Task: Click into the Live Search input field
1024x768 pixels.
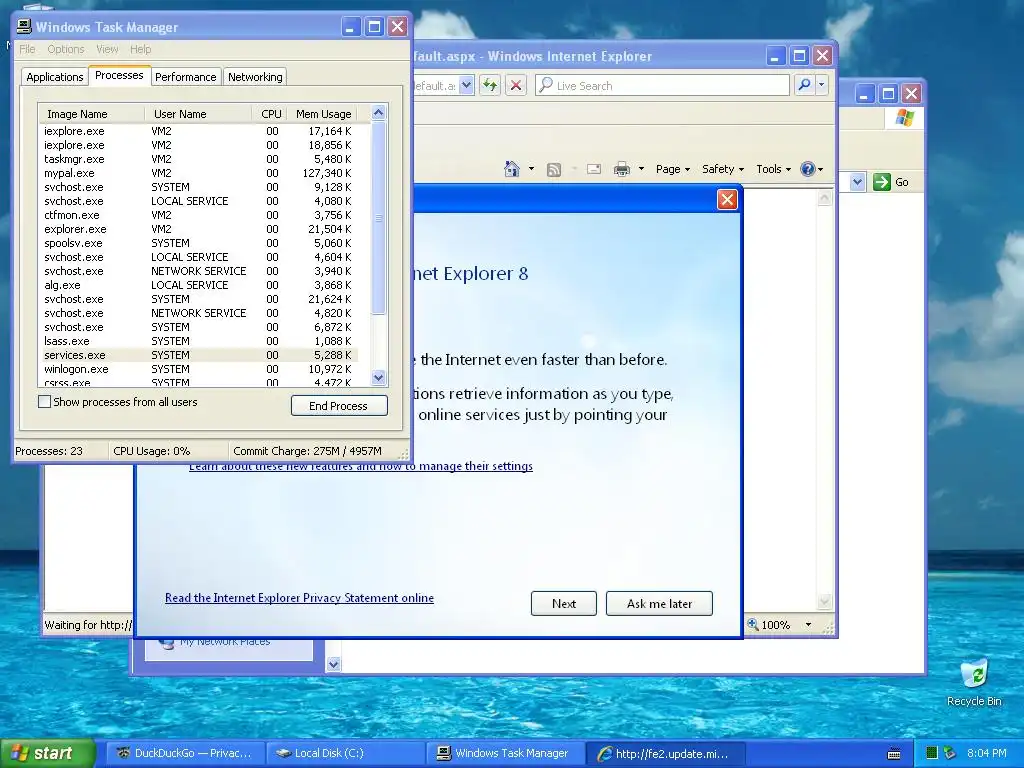Action: point(662,85)
